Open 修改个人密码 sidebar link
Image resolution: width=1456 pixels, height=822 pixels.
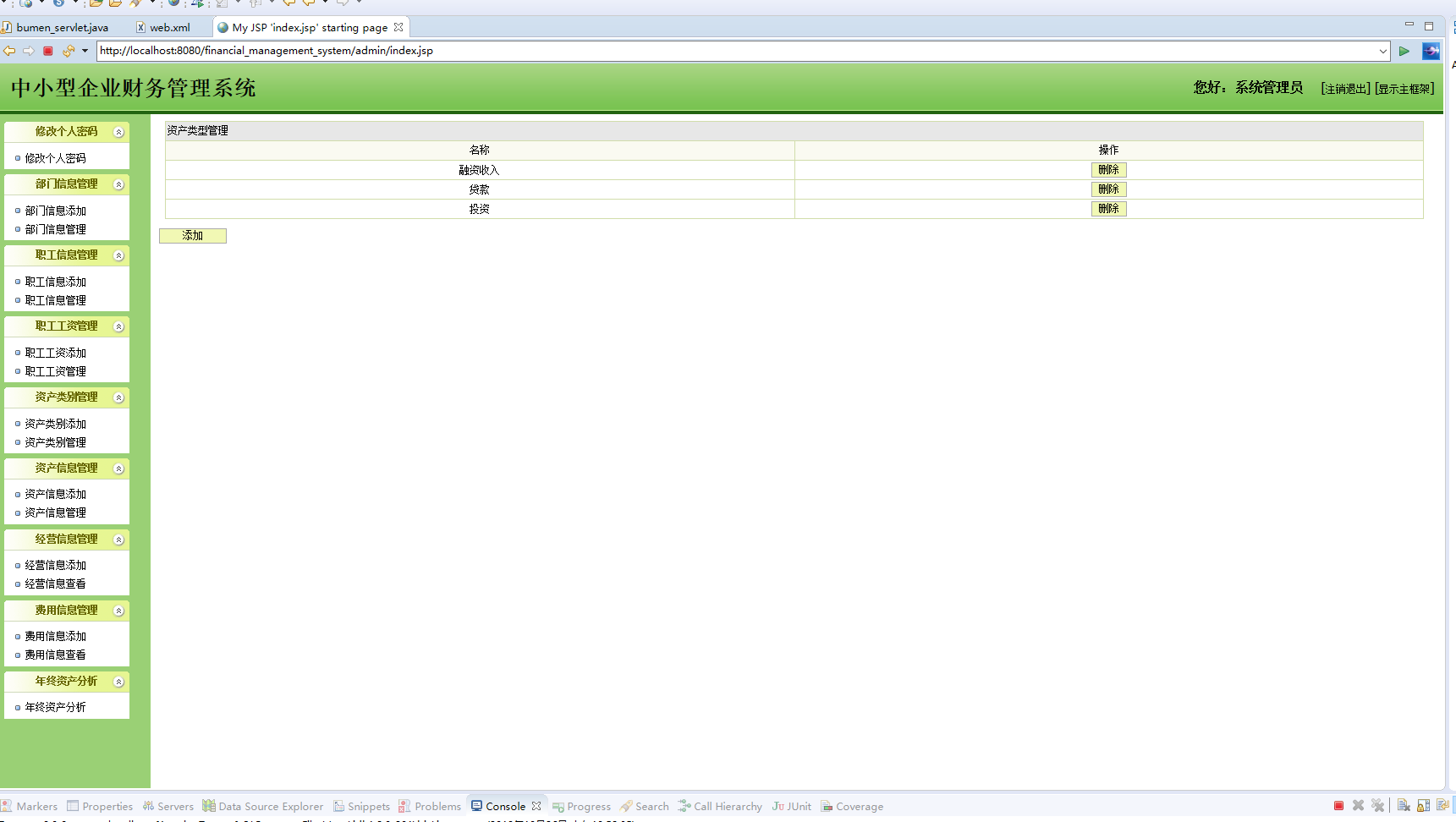pyautogui.click(x=55, y=158)
